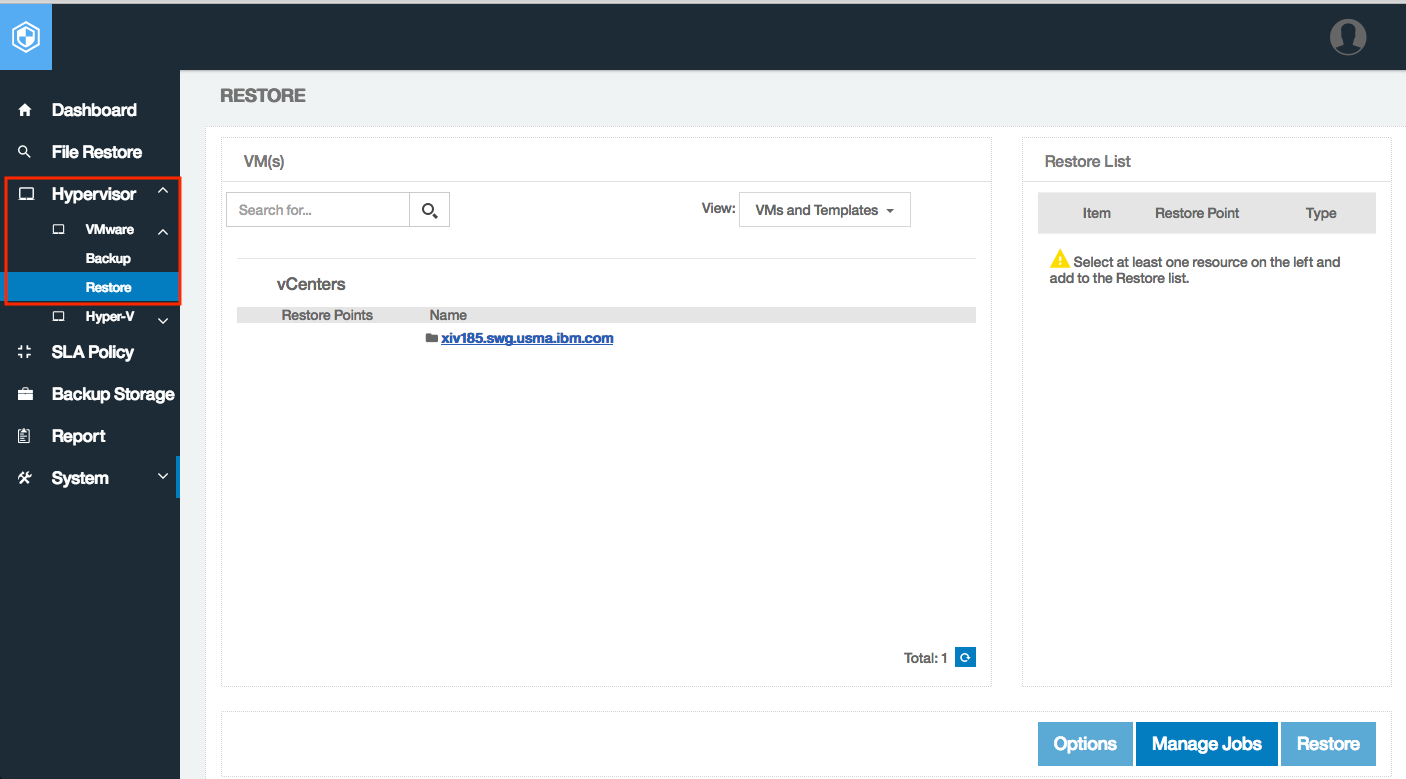Open the user profile avatar menu

pos(1348,37)
